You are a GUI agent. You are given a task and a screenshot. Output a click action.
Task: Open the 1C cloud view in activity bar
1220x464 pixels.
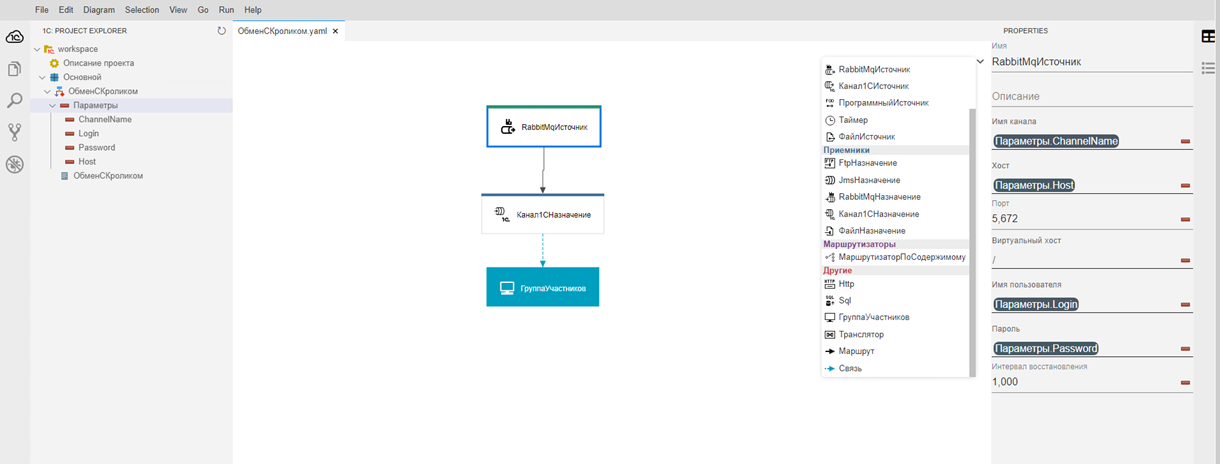pos(14,37)
